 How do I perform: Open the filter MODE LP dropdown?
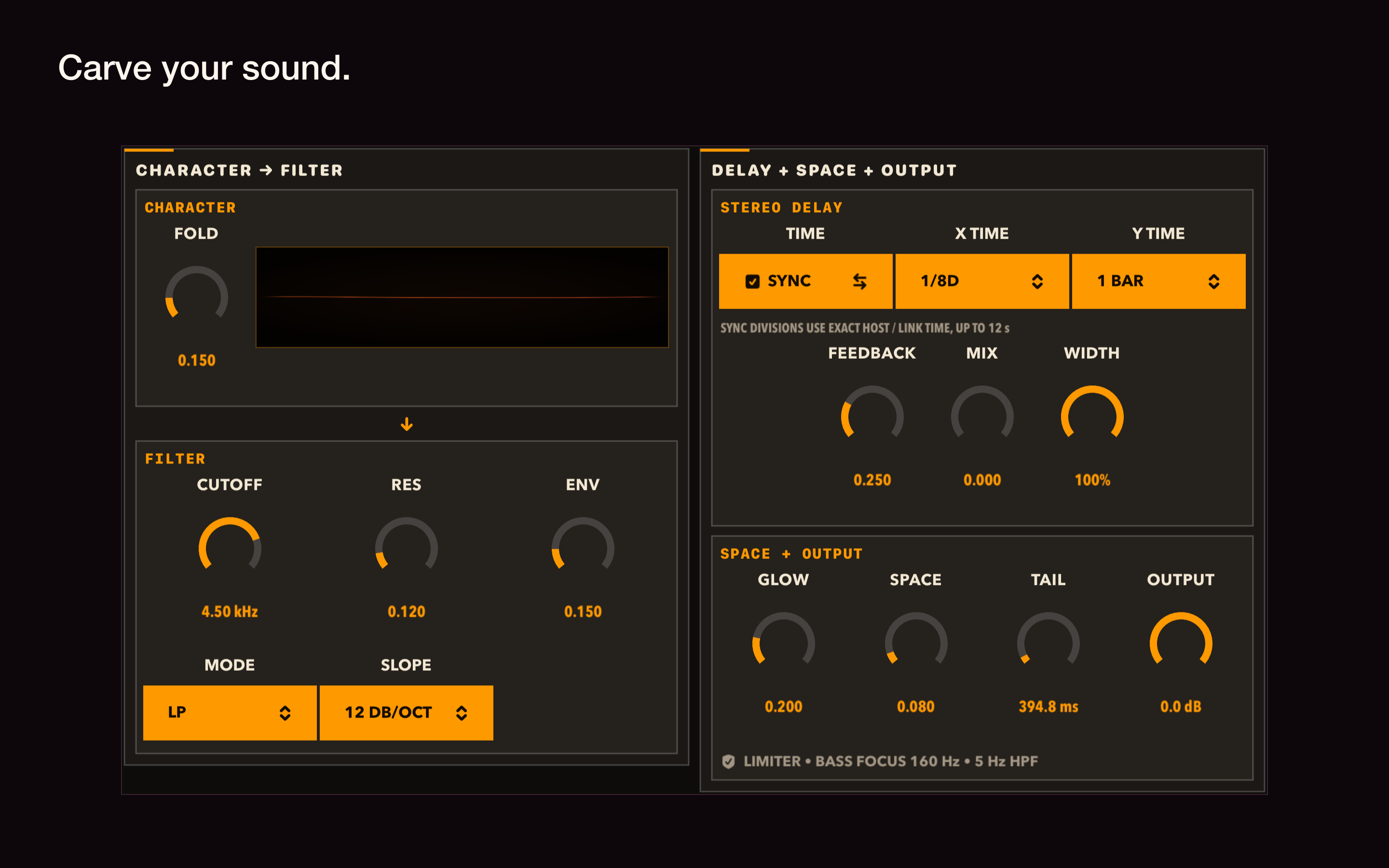(x=230, y=712)
